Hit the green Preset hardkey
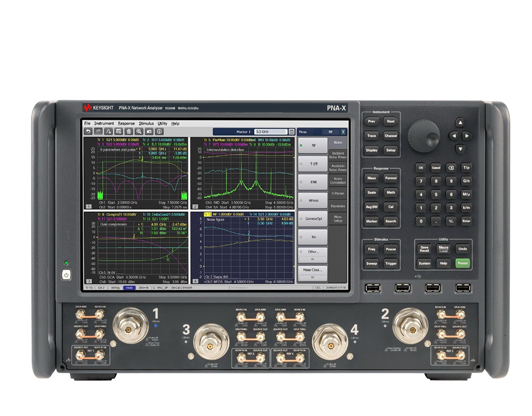 [x=462, y=263]
